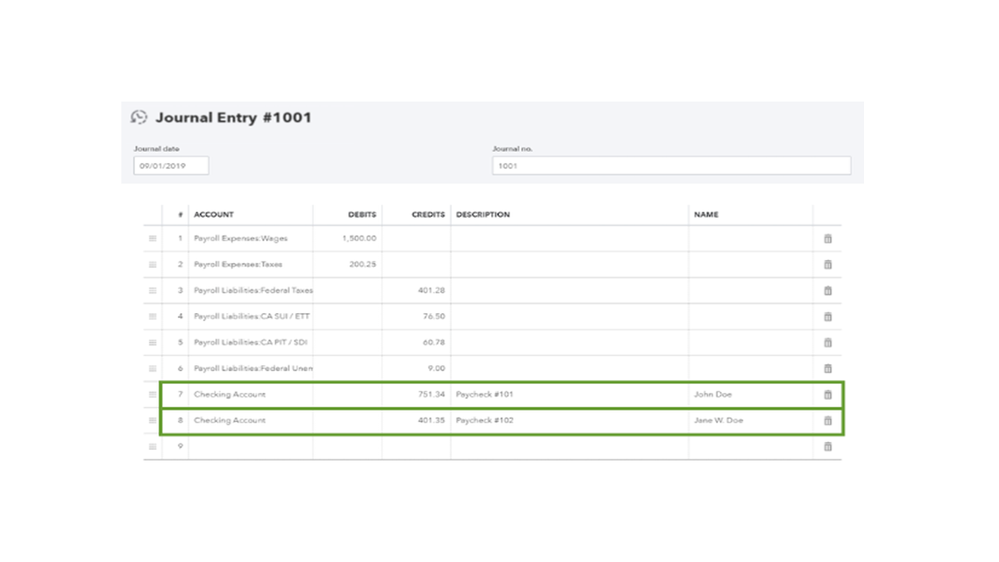Click trash icon on row 3
Screen dimensions: 999x562
point(827,291)
